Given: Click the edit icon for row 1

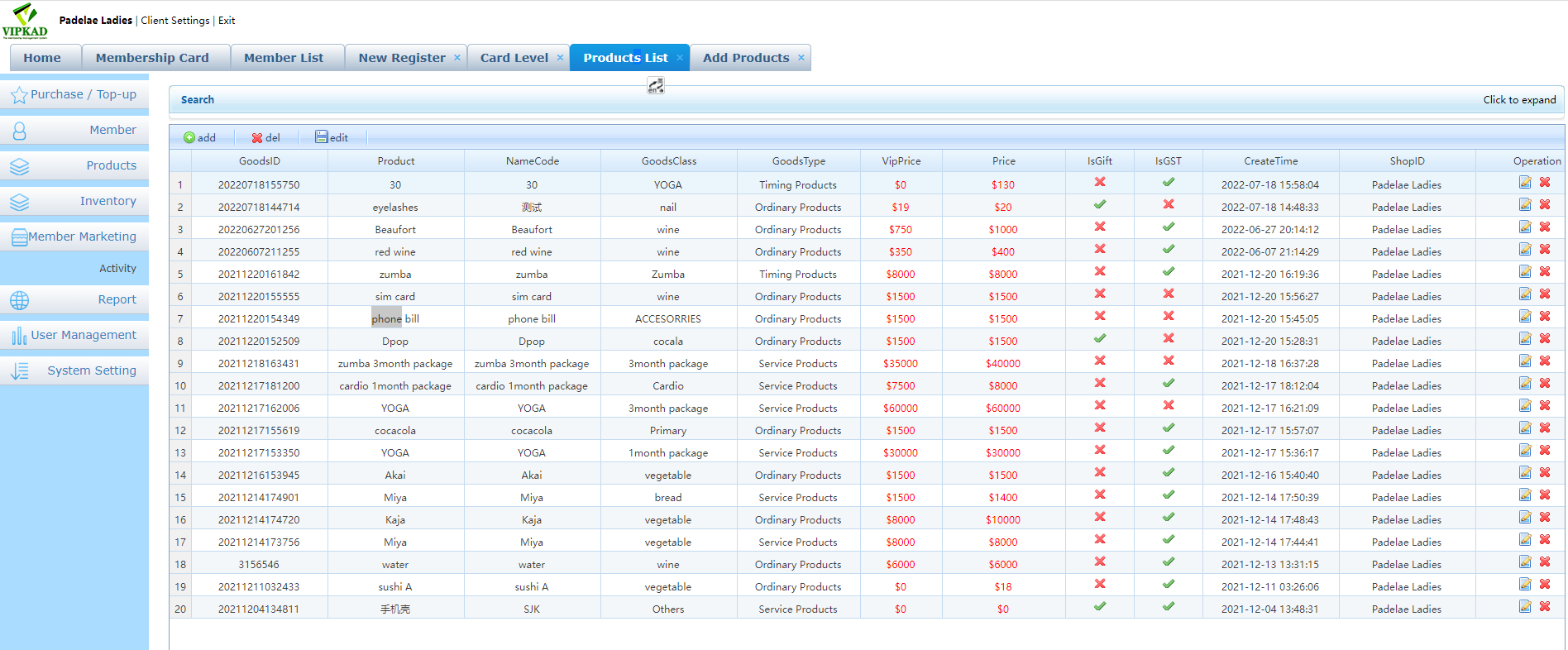Looking at the screenshot, I should [1524, 183].
